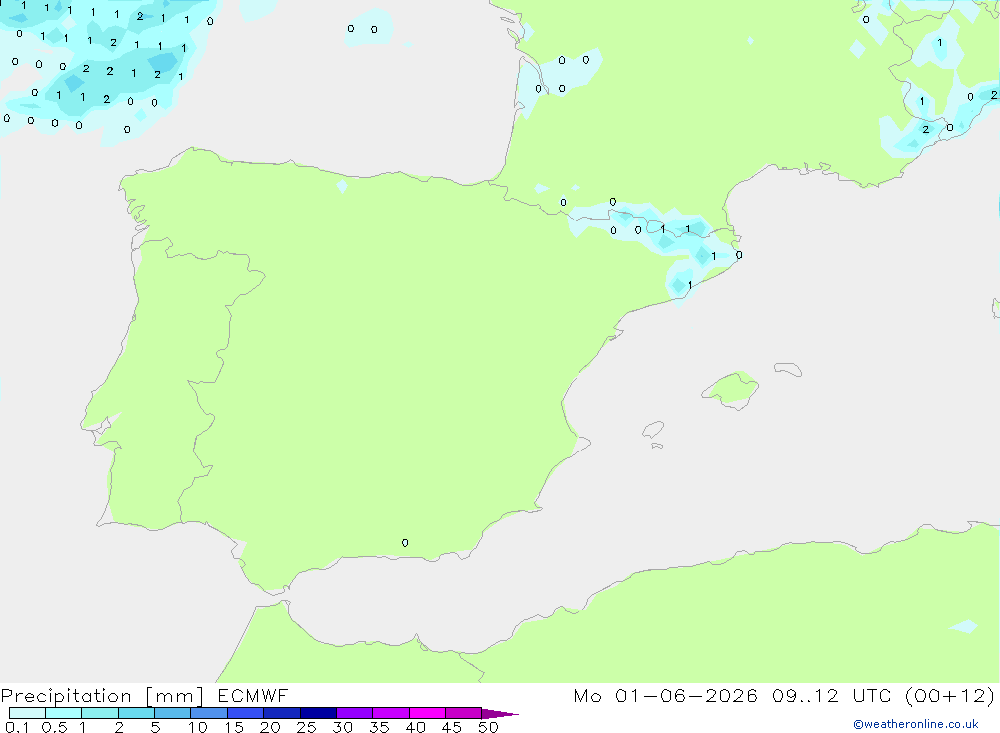Screen dimensions: 1000x733
Task: Pick the 10–15 mm blue legend swatch
Action: click(209, 713)
